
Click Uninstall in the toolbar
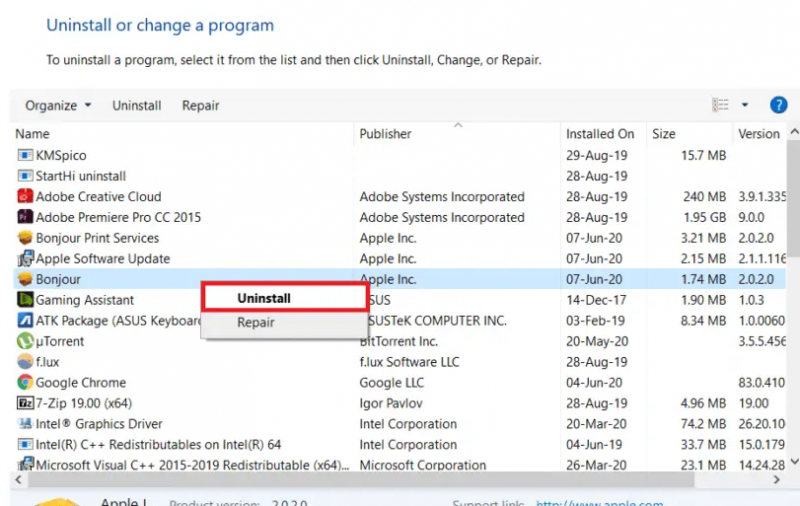[136, 106]
